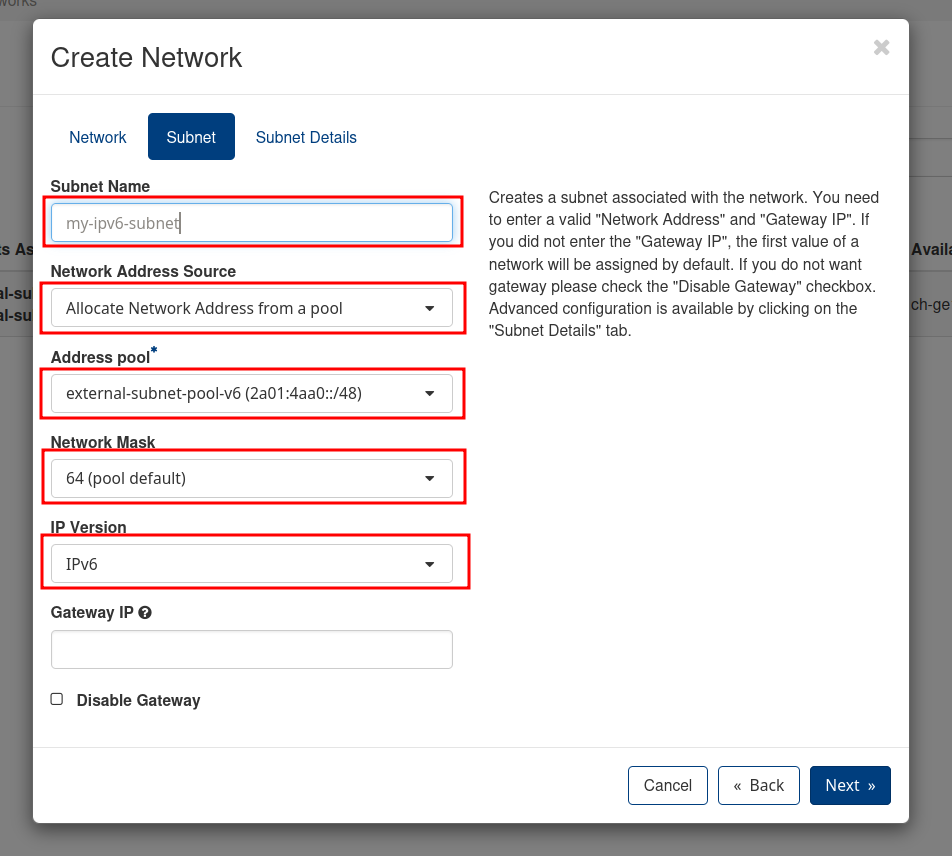Close the Create Network dialog with the X

[x=881, y=47]
